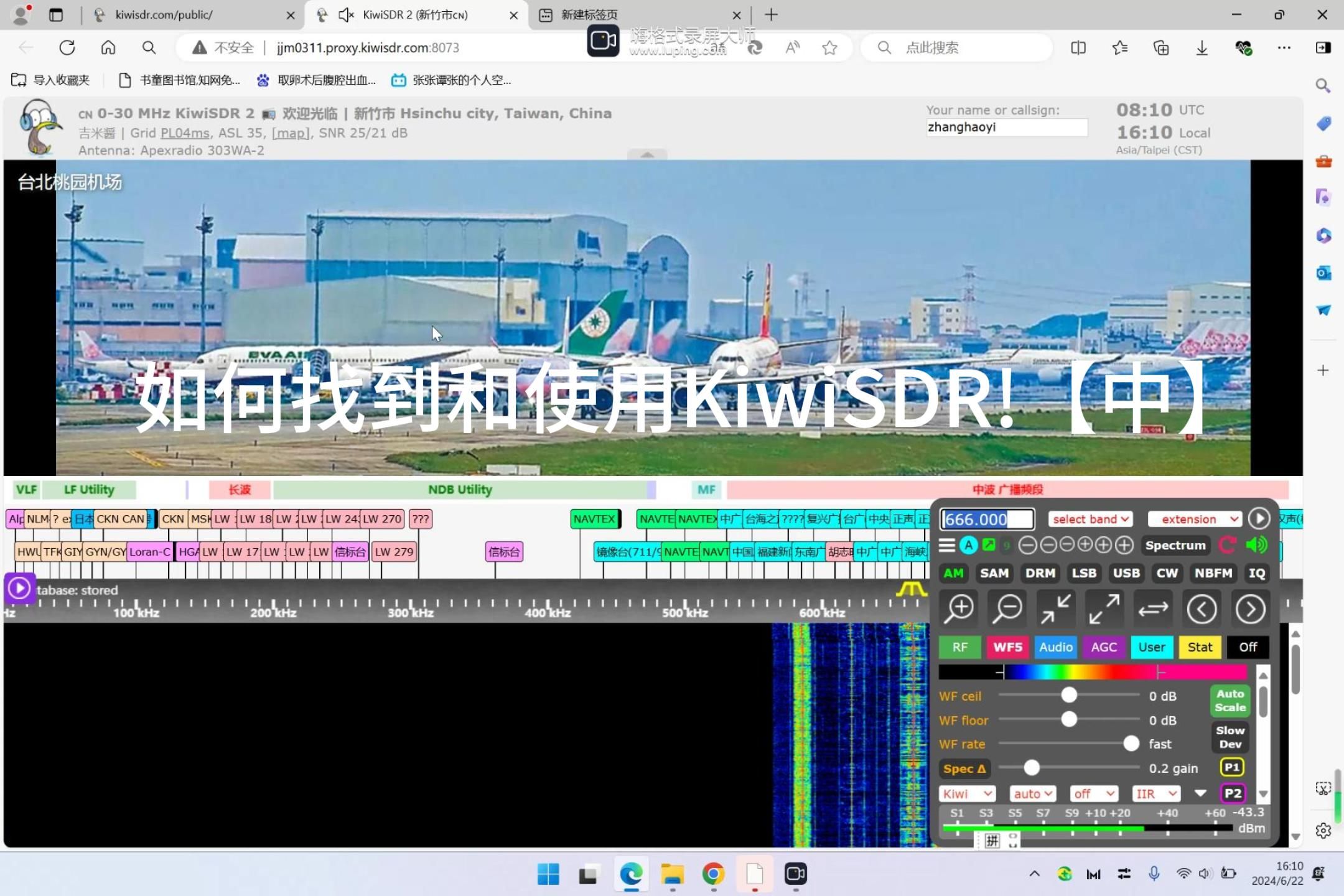Open browser split screen icon
This screenshot has height=896, width=1344.
[1078, 48]
